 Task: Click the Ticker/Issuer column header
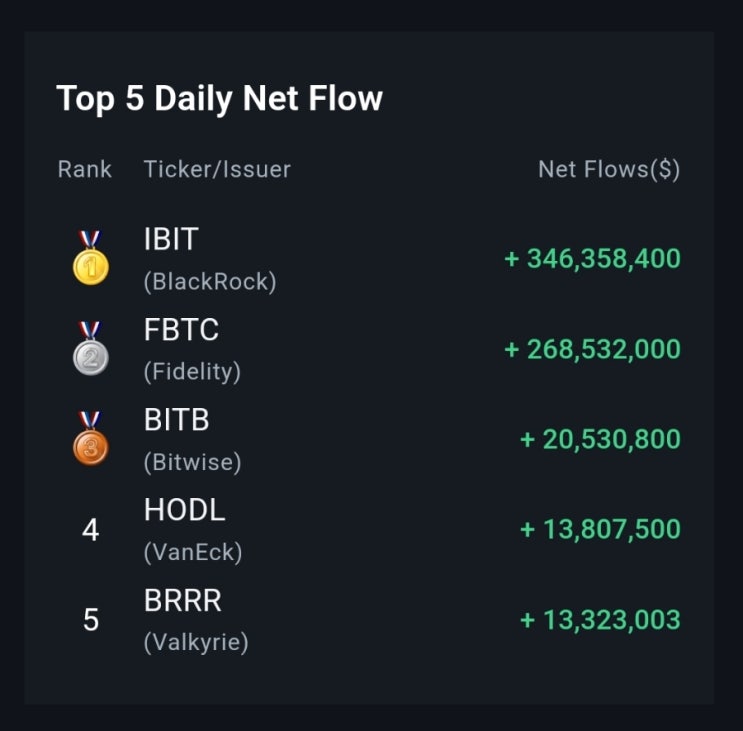coord(217,169)
